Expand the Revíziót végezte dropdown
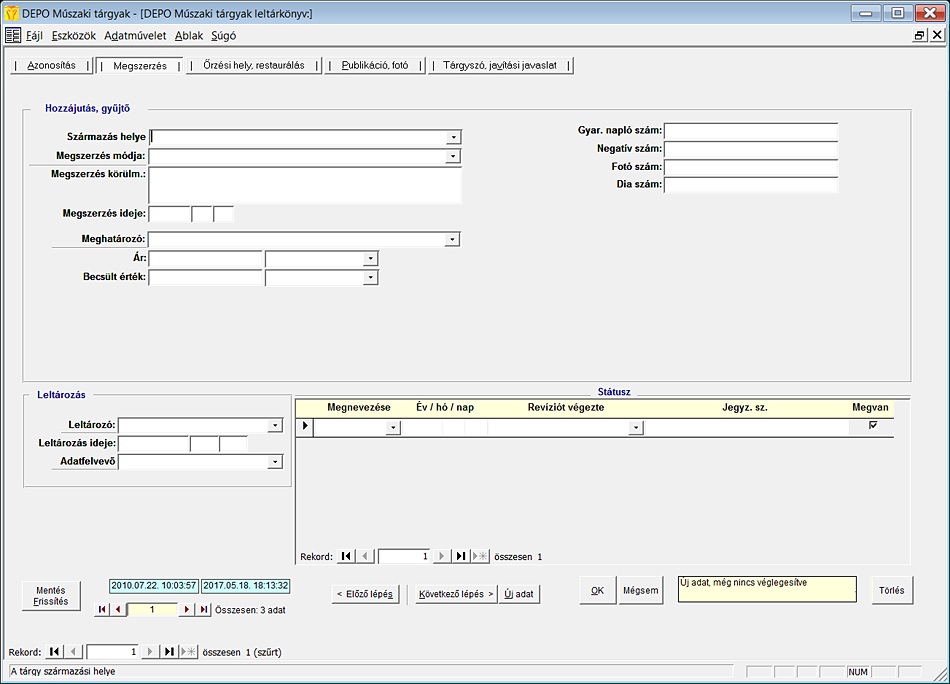Viewport: 950px width, 684px height. tap(635, 428)
